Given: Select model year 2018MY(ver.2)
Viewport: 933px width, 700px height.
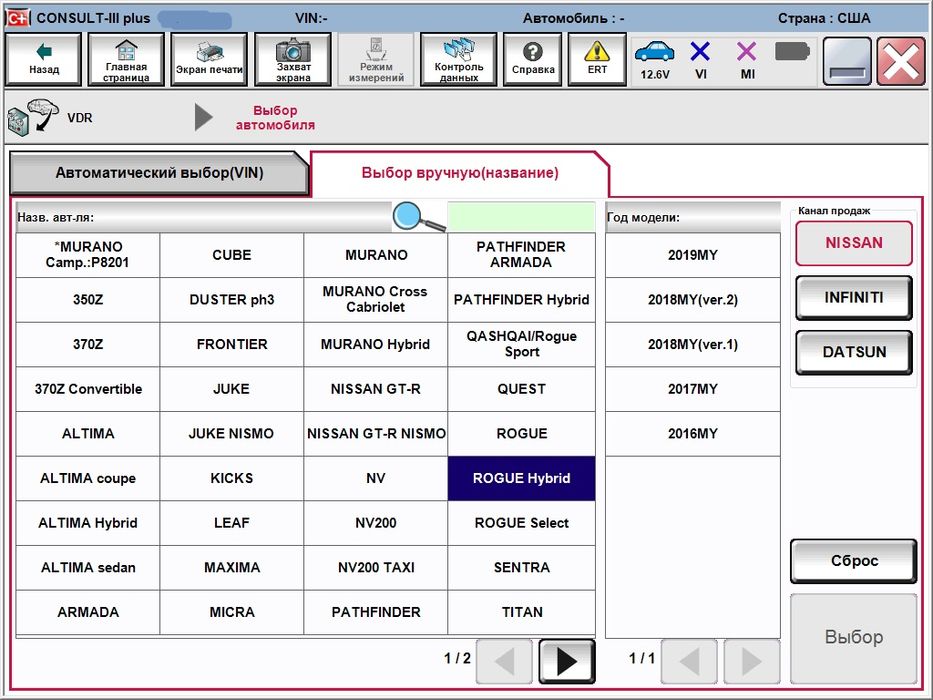Looking at the screenshot, I should tap(693, 299).
